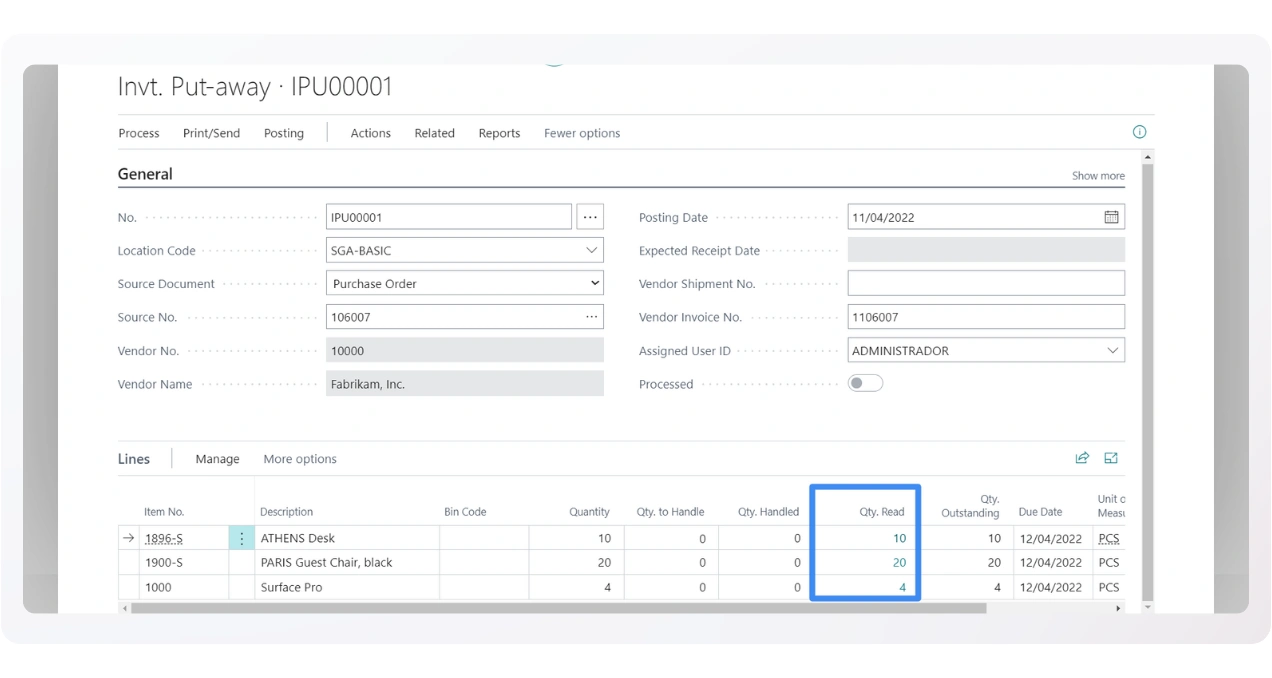1272x678 pixels.
Task: Click Qty. Read column header
Action: click(881, 512)
